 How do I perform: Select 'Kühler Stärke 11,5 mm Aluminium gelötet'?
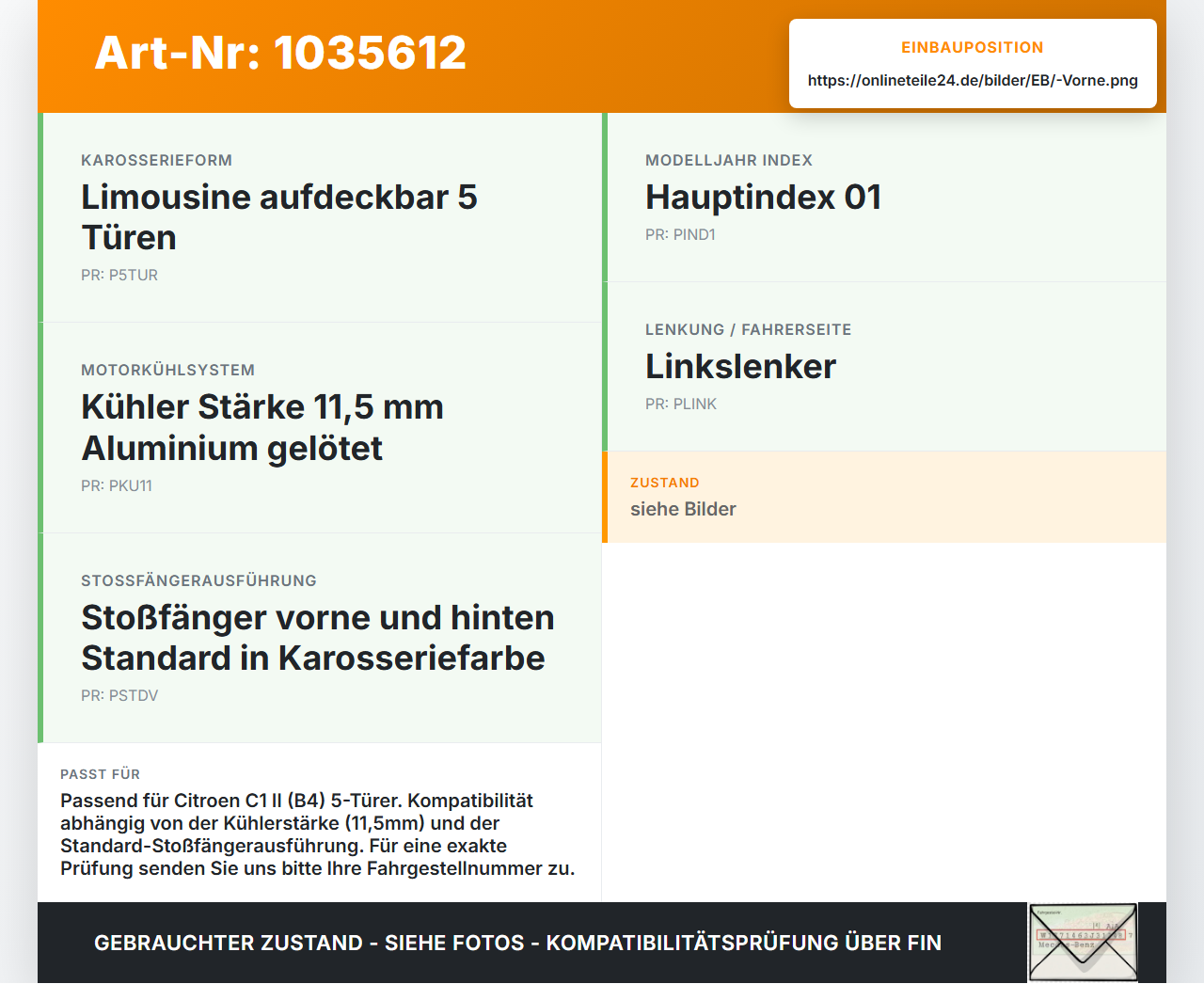[x=262, y=427]
